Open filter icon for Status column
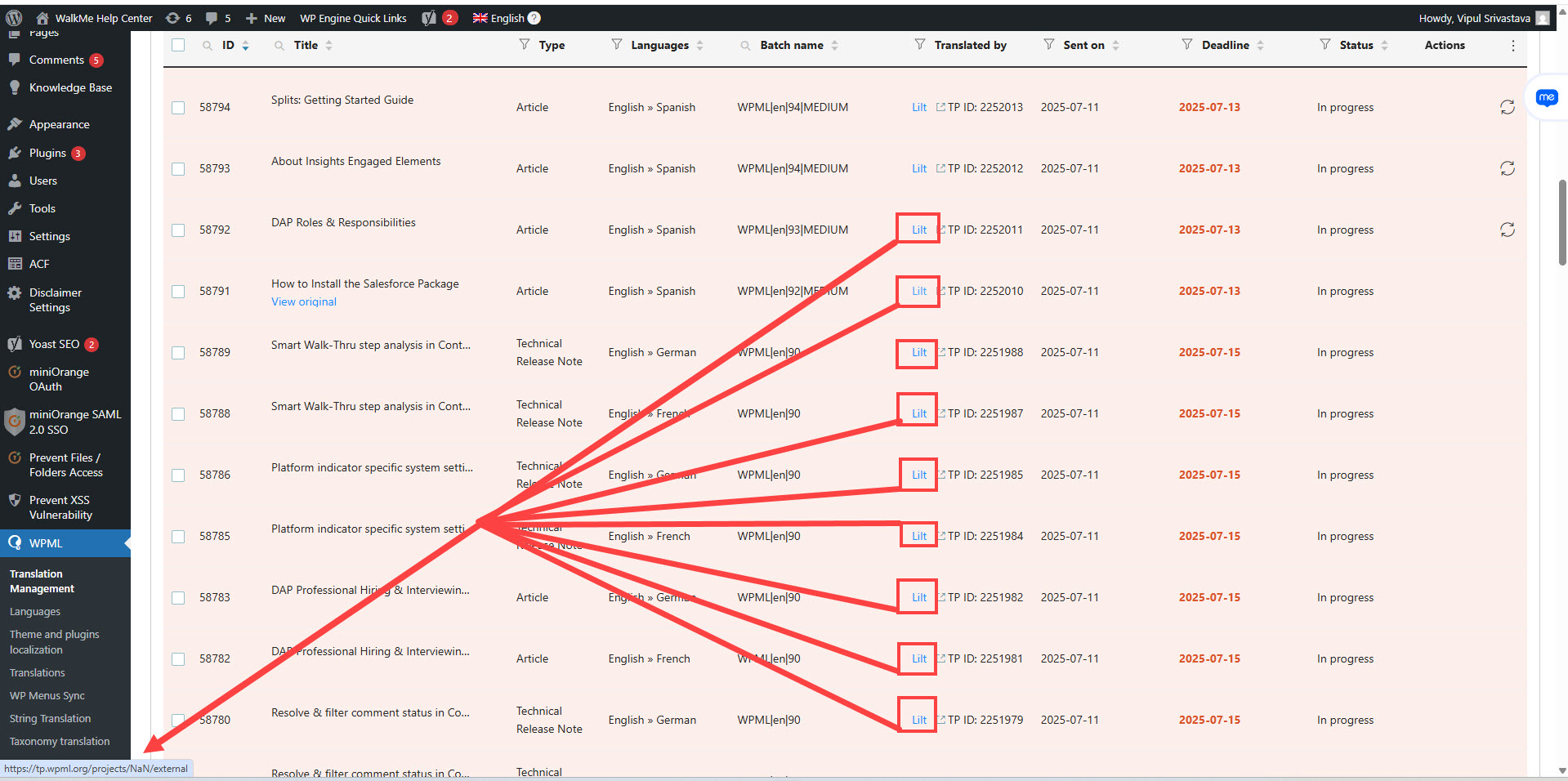 tap(1325, 44)
